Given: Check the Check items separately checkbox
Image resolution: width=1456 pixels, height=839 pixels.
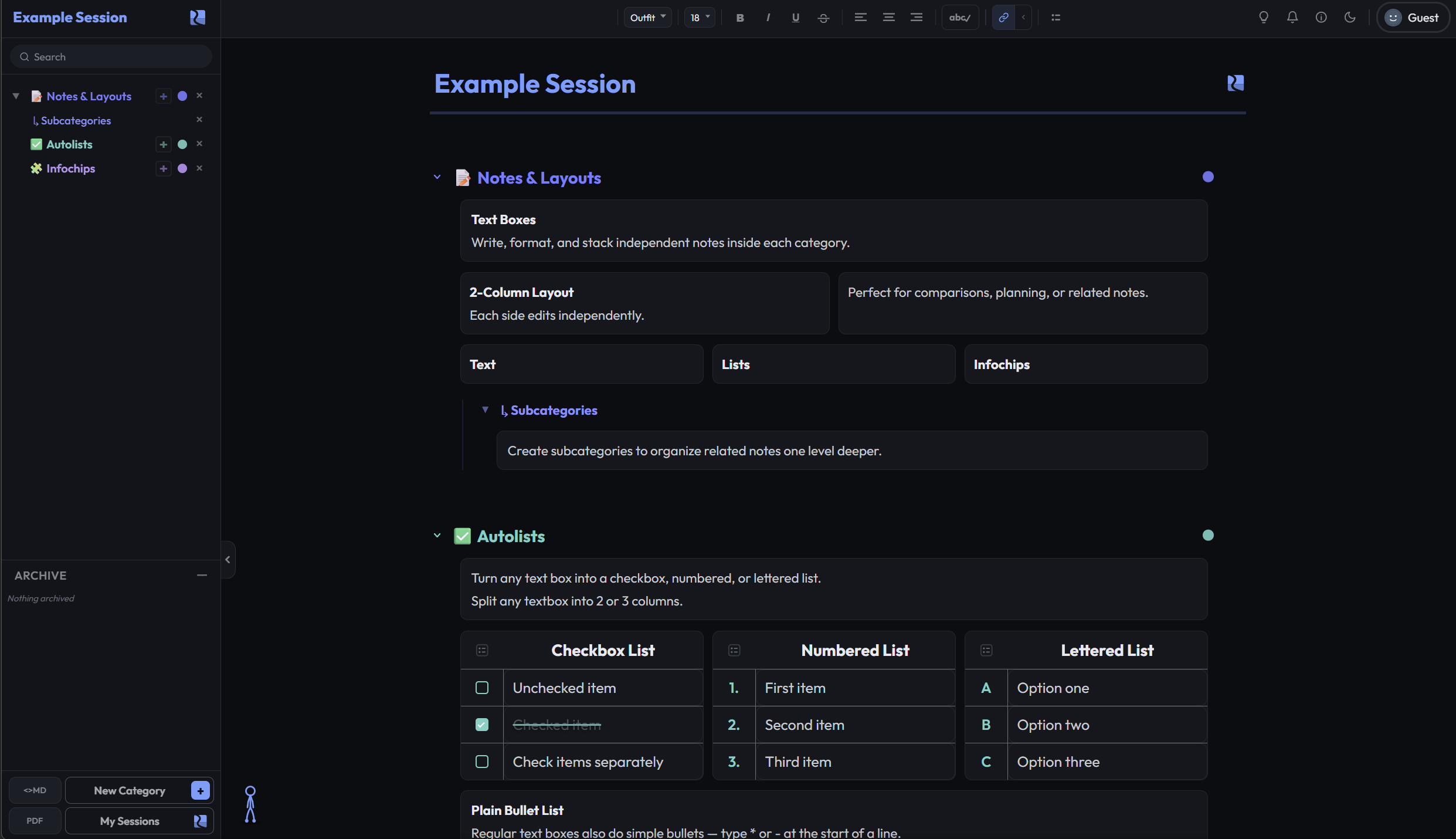Looking at the screenshot, I should coord(482,762).
